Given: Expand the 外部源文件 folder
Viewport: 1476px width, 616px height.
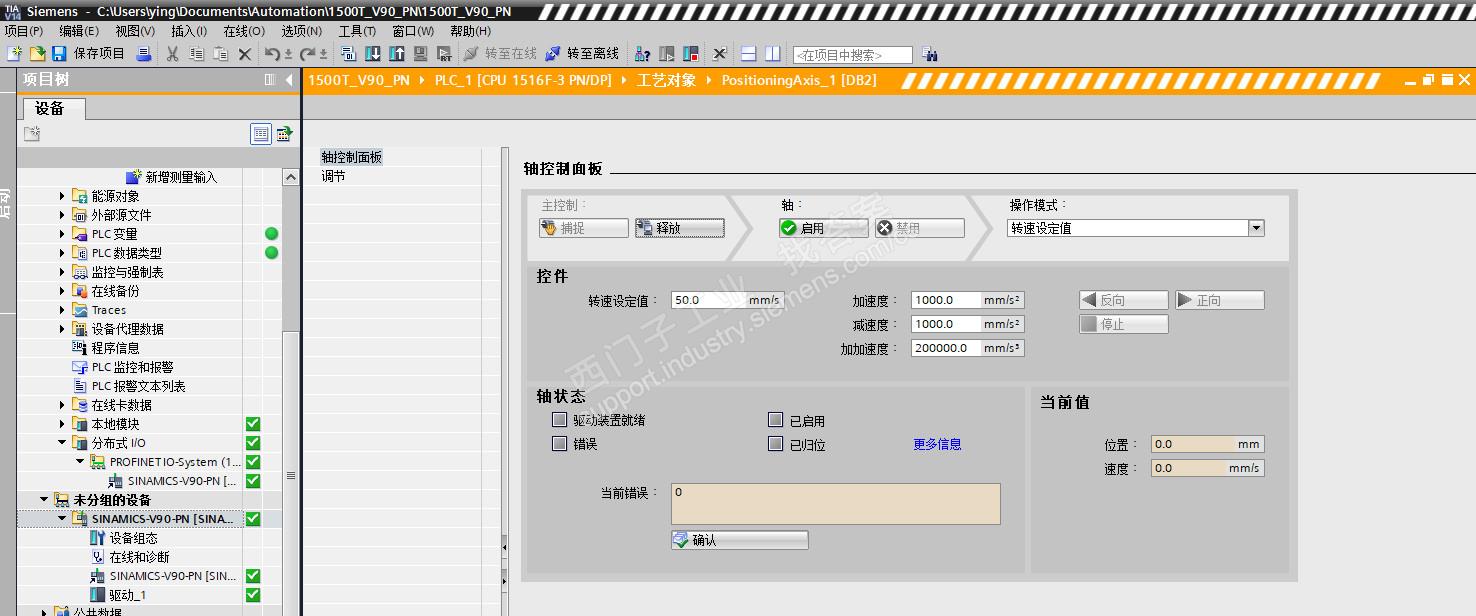Looking at the screenshot, I should click(x=62, y=215).
